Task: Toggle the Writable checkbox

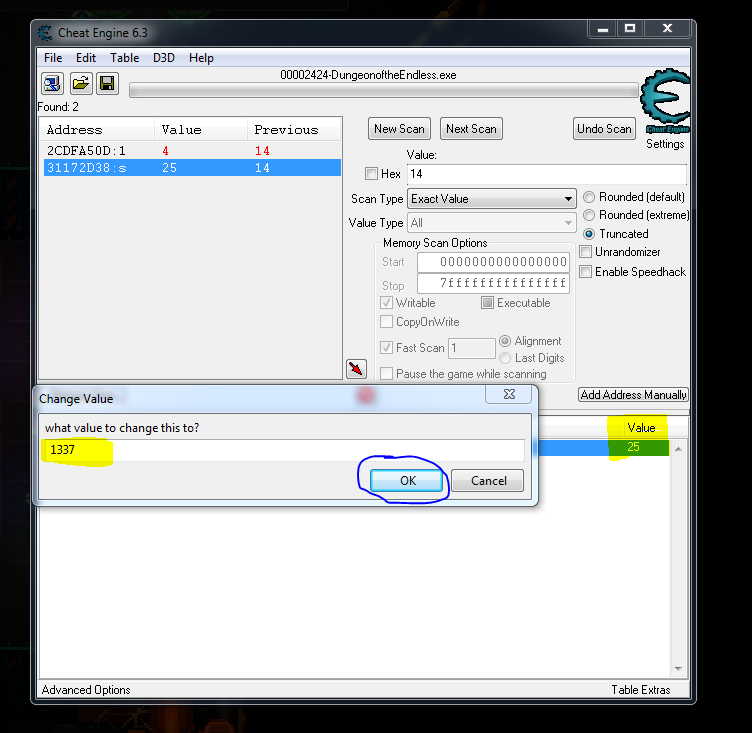Action: pyautogui.click(x=386, y=303)
